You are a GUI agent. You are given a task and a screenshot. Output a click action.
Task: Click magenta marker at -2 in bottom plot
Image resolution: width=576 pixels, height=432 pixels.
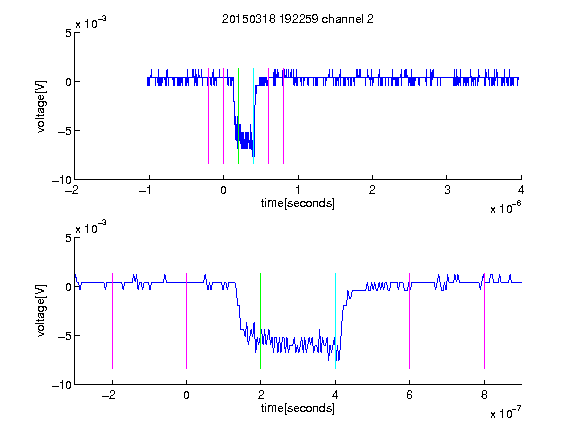pyautogui.click(x=112, y=321)
